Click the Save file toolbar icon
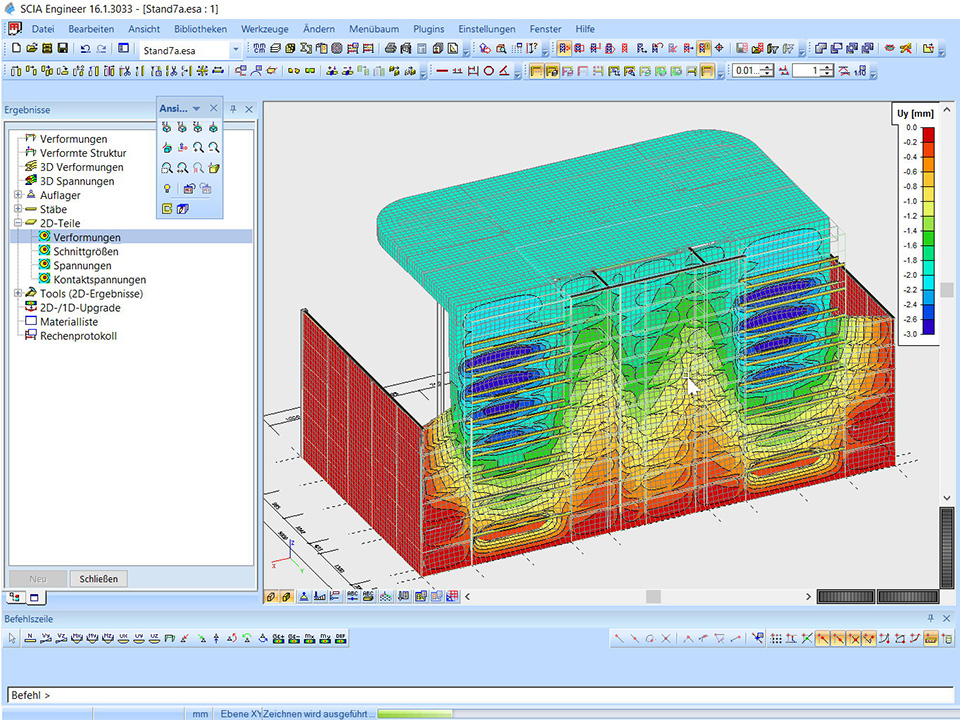Screen dimensions: 960x720 (62, 48)
